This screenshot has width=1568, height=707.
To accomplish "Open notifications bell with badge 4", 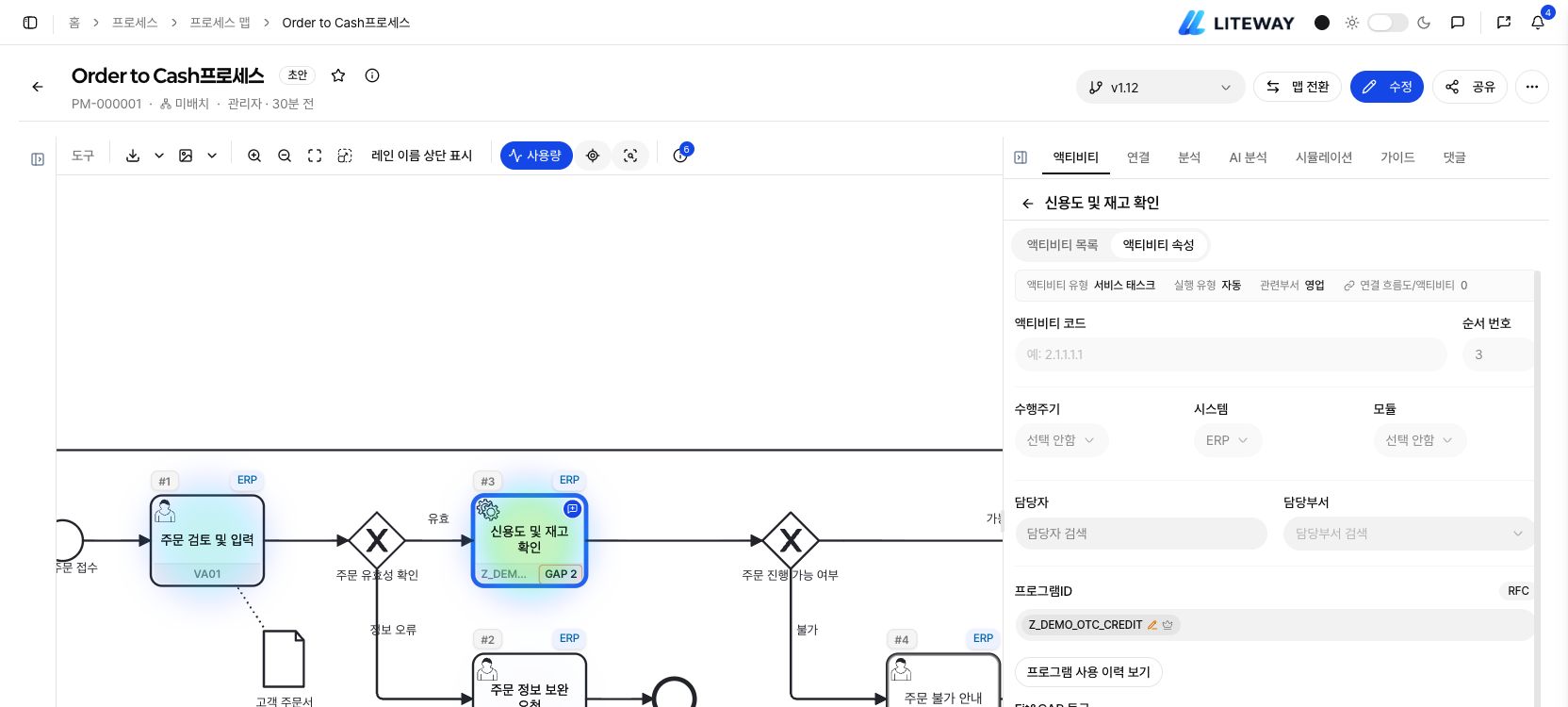I will (x=1538, y=22).
